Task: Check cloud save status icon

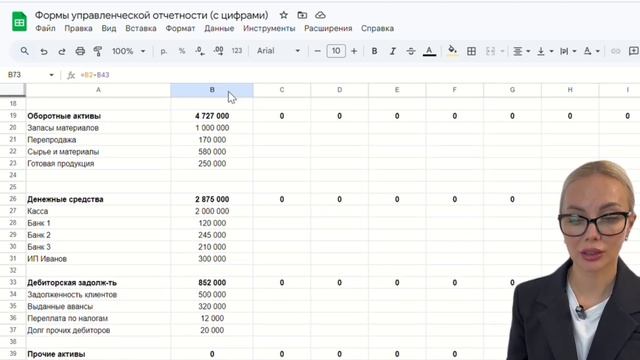Action: [x=320, y=15]
